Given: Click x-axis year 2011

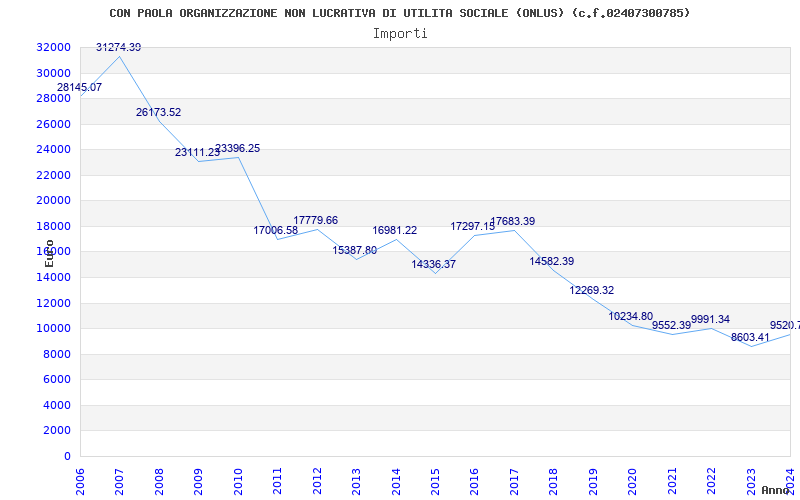Looking at the screenshot, I should pyautogui.click(x=277, y=481).
